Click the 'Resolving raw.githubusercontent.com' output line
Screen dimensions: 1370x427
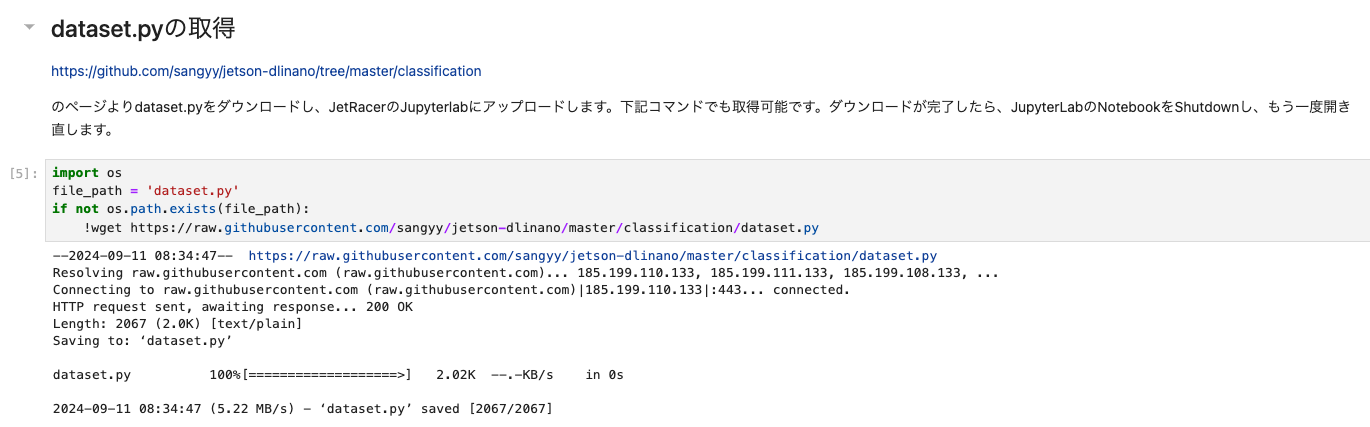click(525, 273)
